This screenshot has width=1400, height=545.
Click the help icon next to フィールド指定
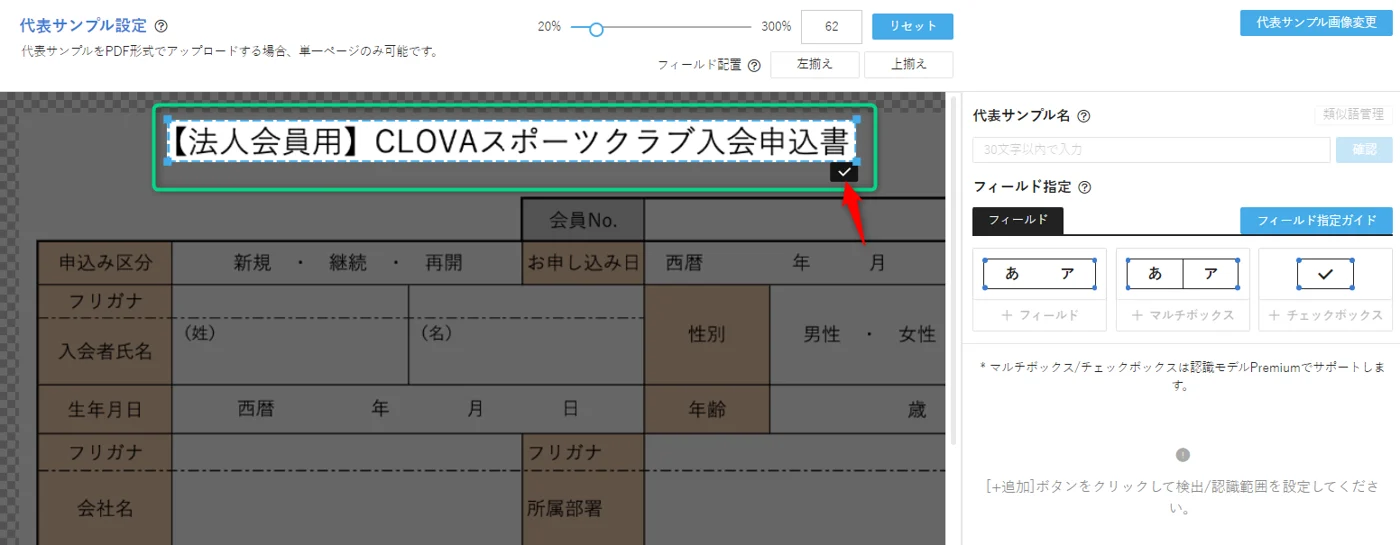tap(1085, 187)
